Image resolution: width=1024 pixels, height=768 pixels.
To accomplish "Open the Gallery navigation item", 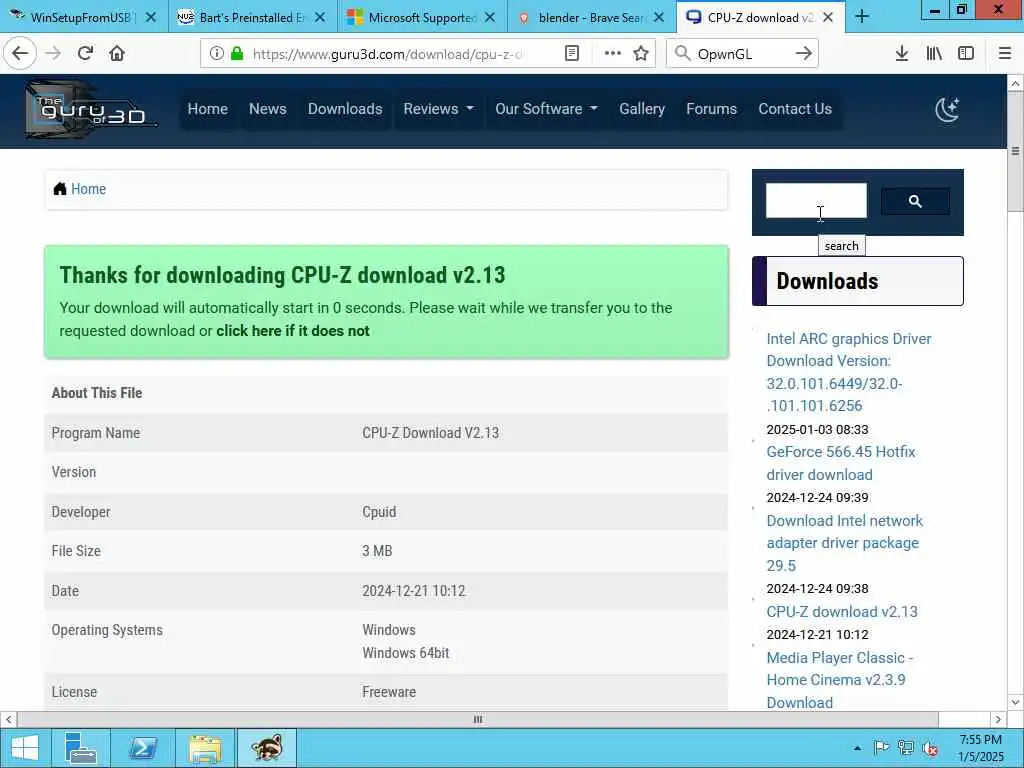I will pos(642,109).
